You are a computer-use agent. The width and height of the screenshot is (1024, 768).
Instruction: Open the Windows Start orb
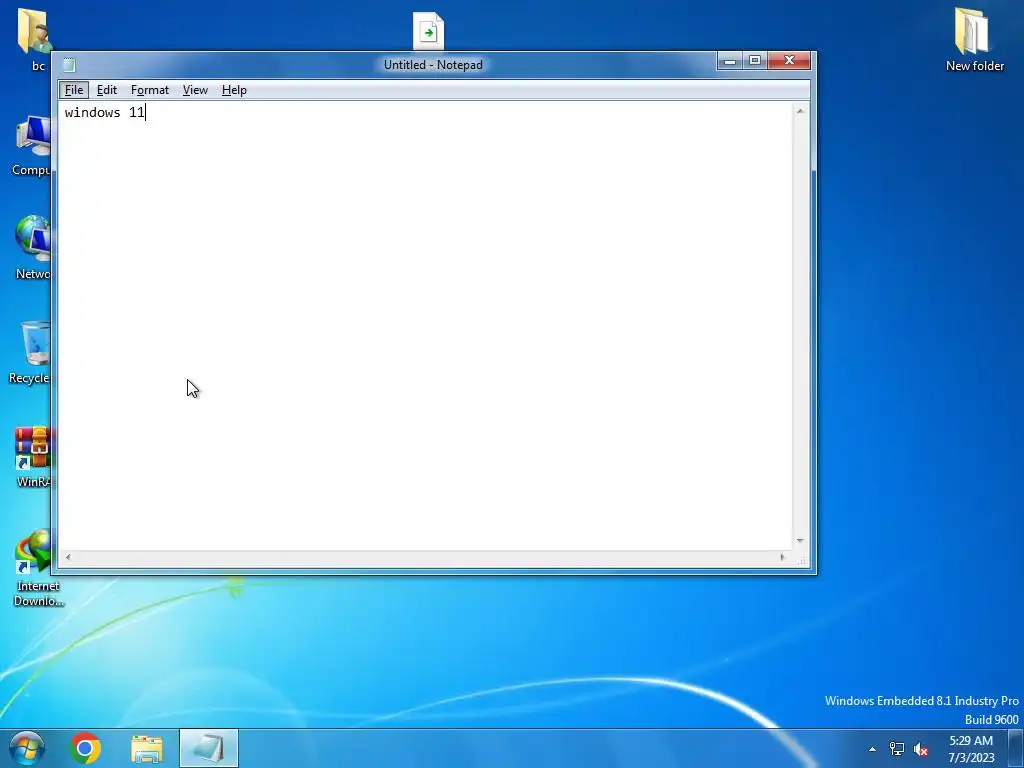coord(27,748)
